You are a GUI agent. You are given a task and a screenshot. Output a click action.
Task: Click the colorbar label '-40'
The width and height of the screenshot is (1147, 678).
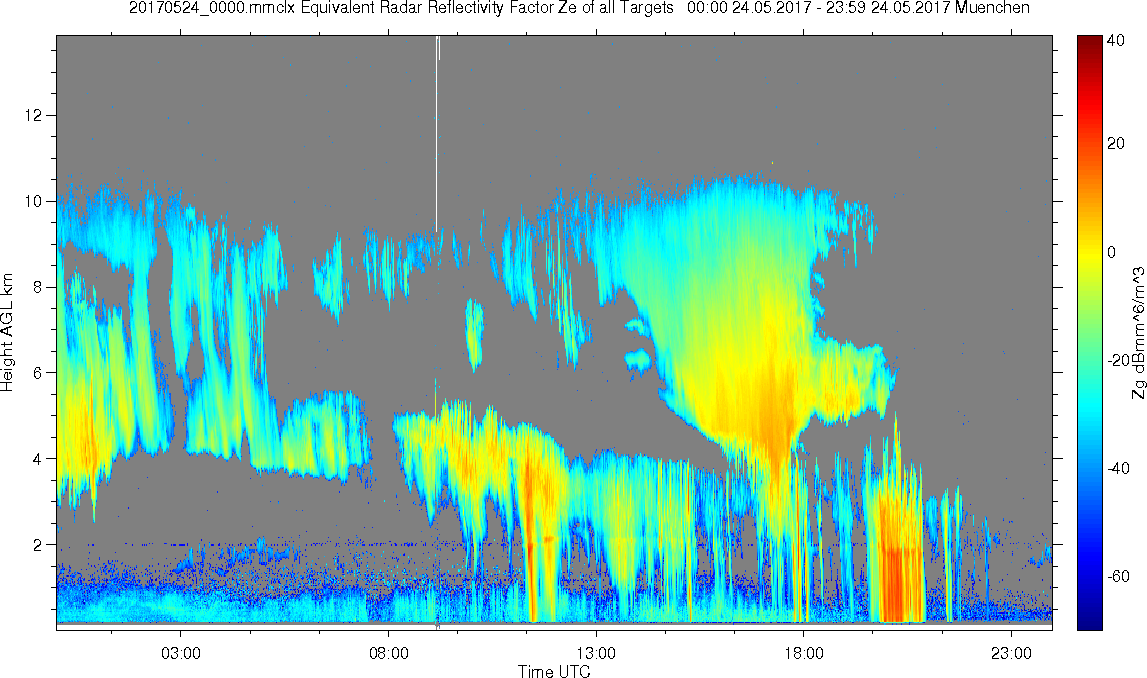click(1118, 469)
